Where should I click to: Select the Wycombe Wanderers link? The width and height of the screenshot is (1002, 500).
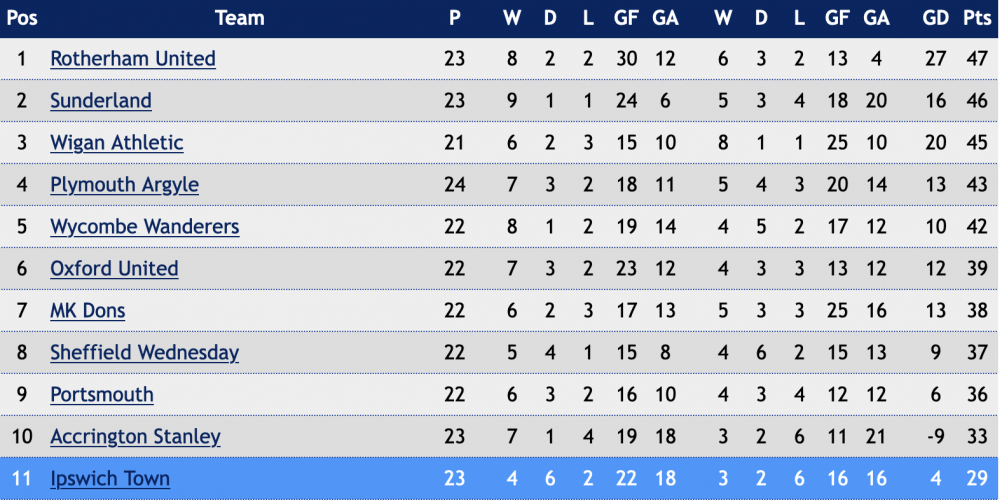[x=145, y=227]
